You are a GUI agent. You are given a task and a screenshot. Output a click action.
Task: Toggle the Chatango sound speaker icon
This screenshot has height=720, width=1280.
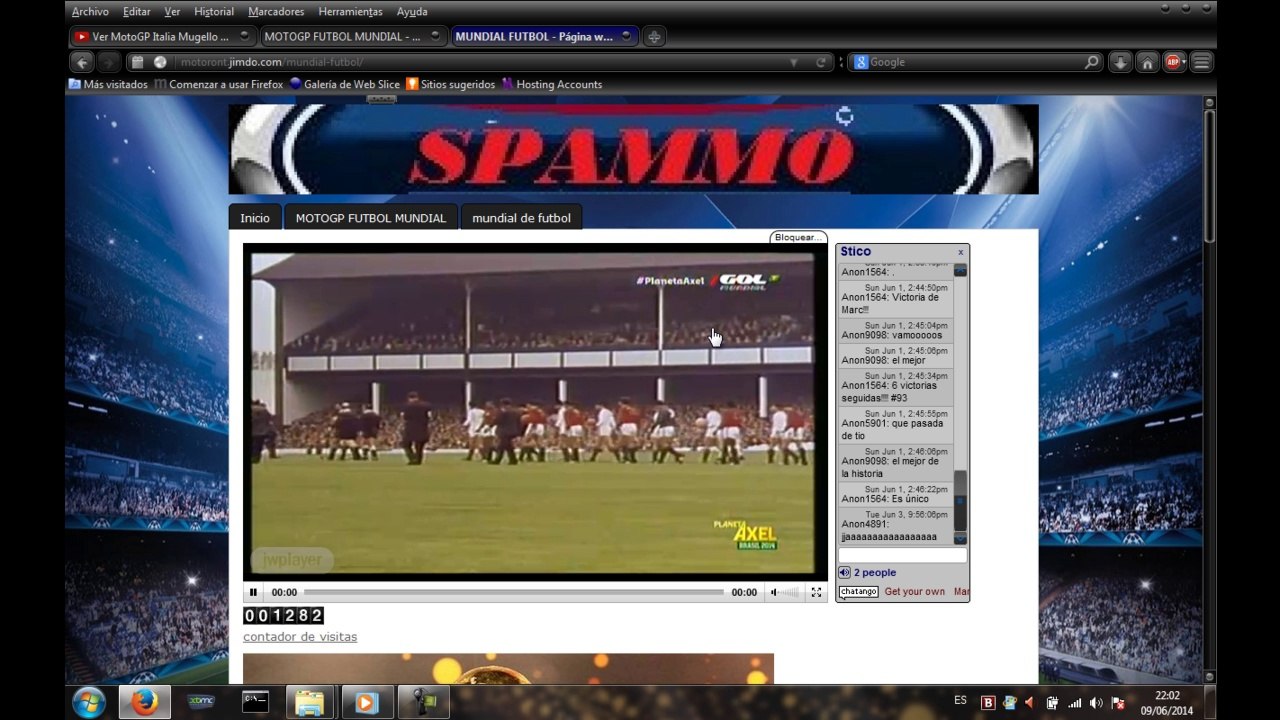844,573
